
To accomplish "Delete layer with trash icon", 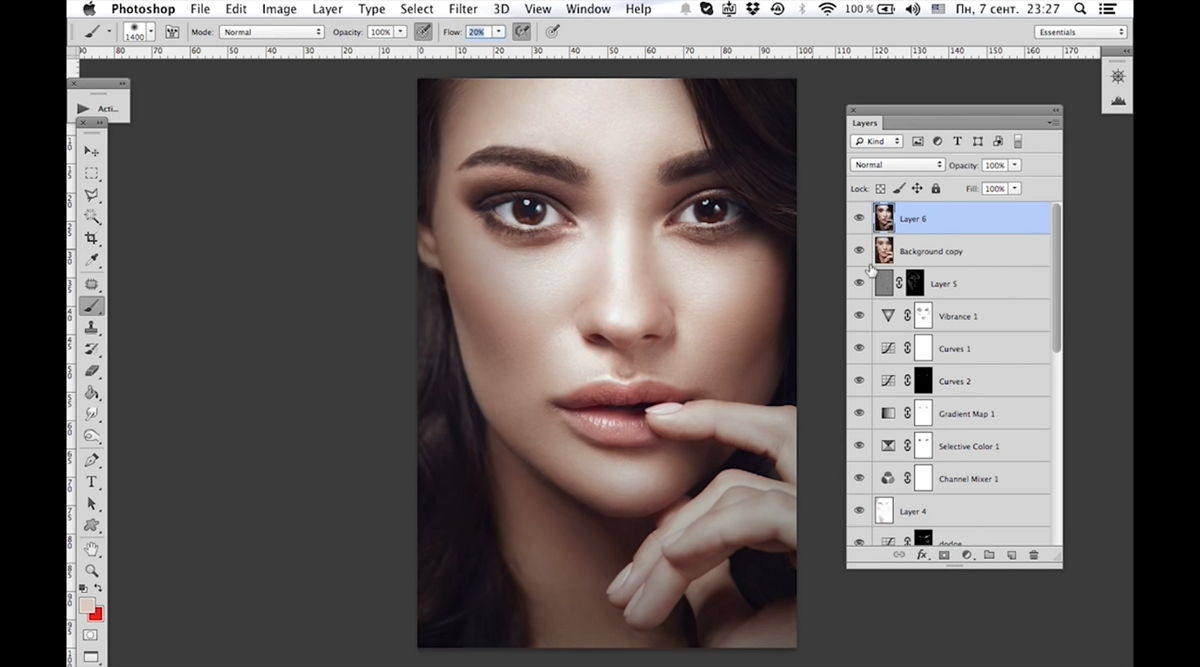I will click(1033, 555).
